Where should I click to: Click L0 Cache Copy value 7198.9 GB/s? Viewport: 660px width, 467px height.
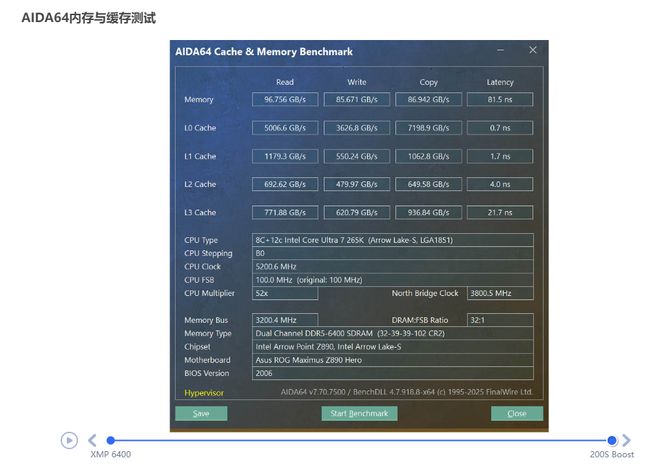428,128
